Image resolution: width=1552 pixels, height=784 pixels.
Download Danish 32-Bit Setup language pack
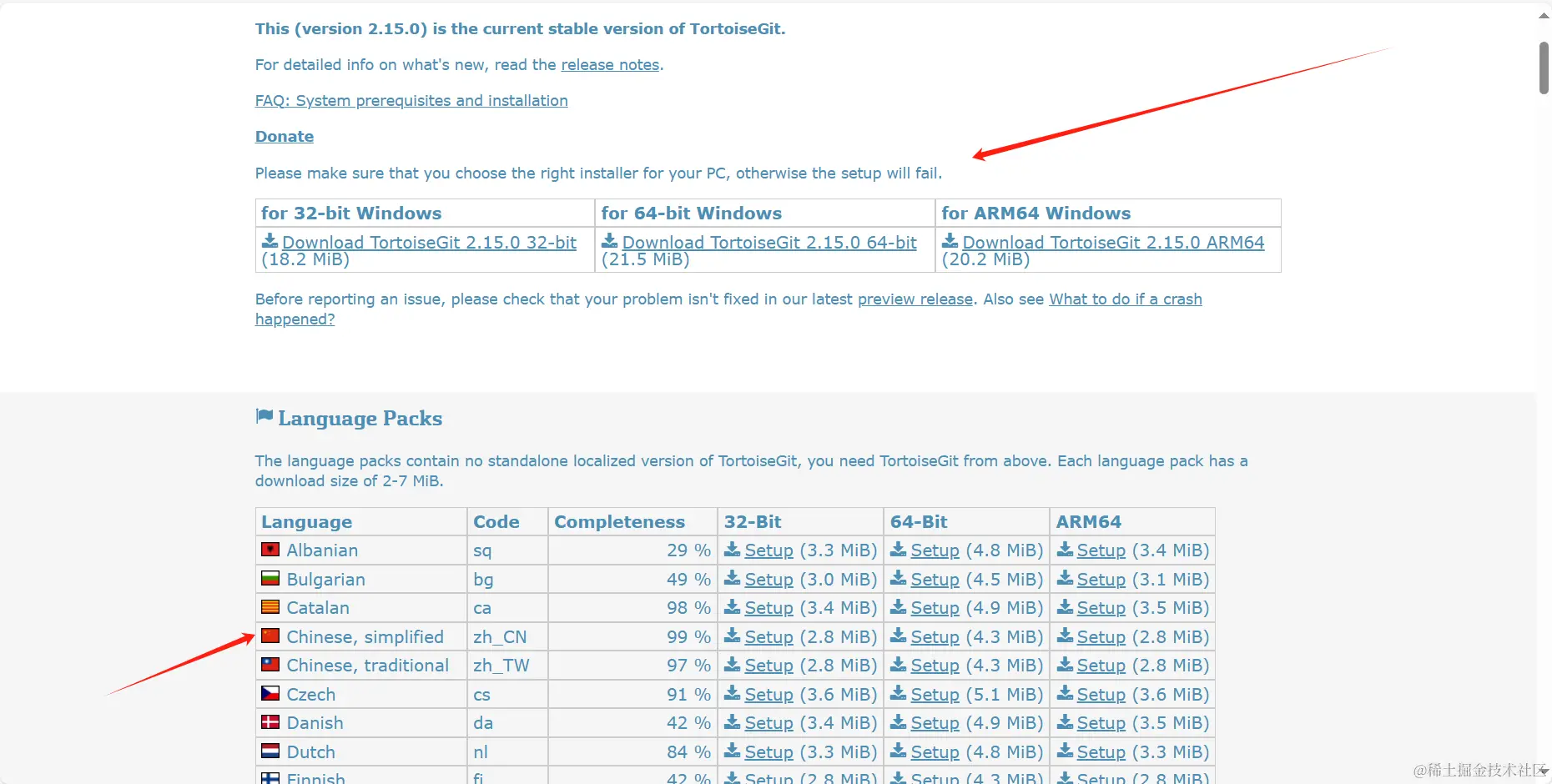tap(768, 723)
